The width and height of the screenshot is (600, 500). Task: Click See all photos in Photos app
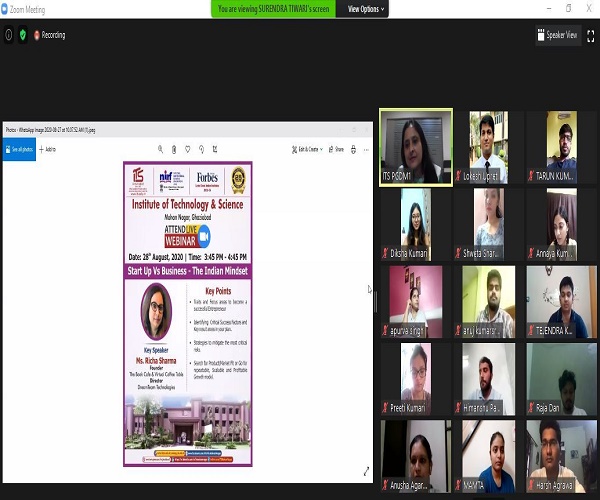[19, 149]
